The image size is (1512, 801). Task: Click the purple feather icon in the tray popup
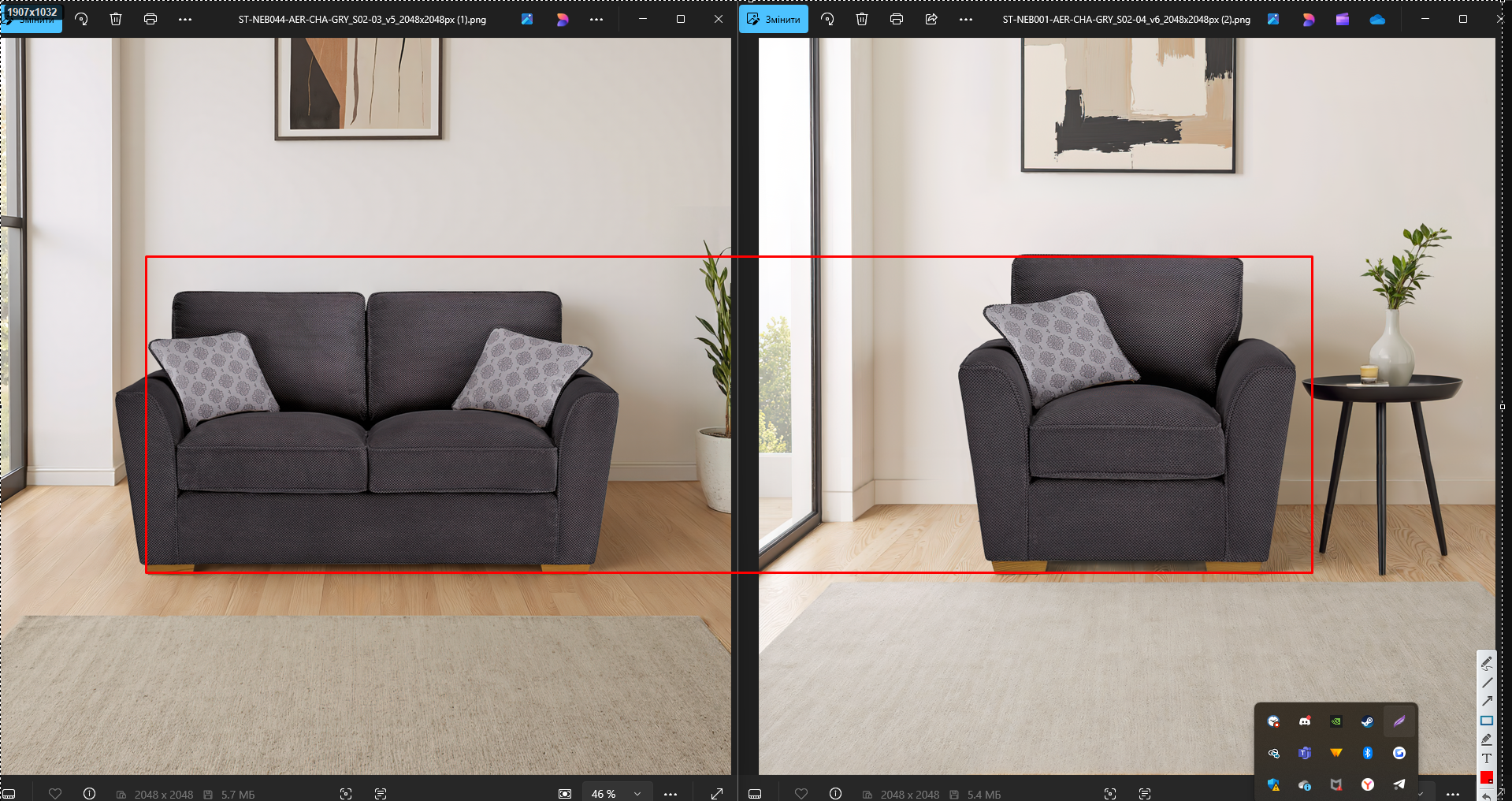click(x=1399, y=721)
